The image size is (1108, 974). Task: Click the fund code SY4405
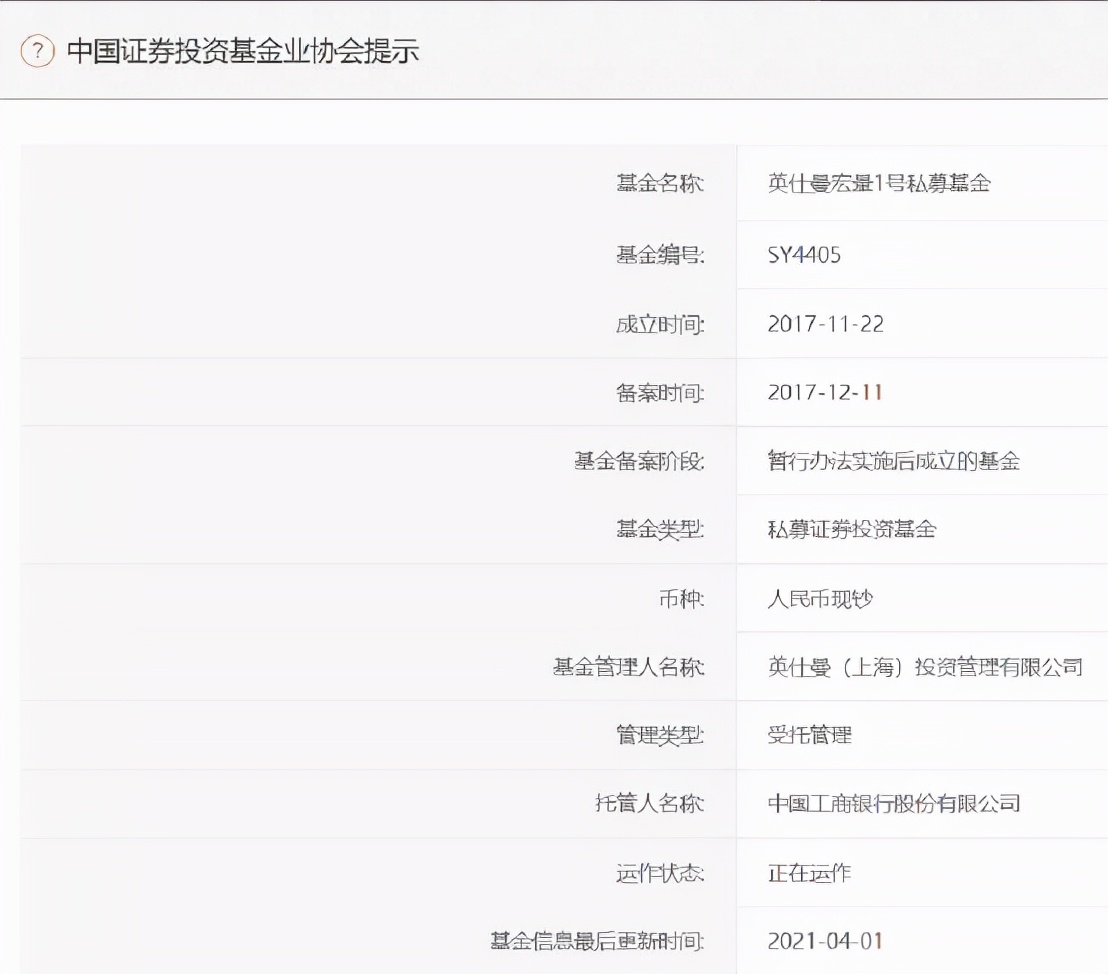[804, 255]
